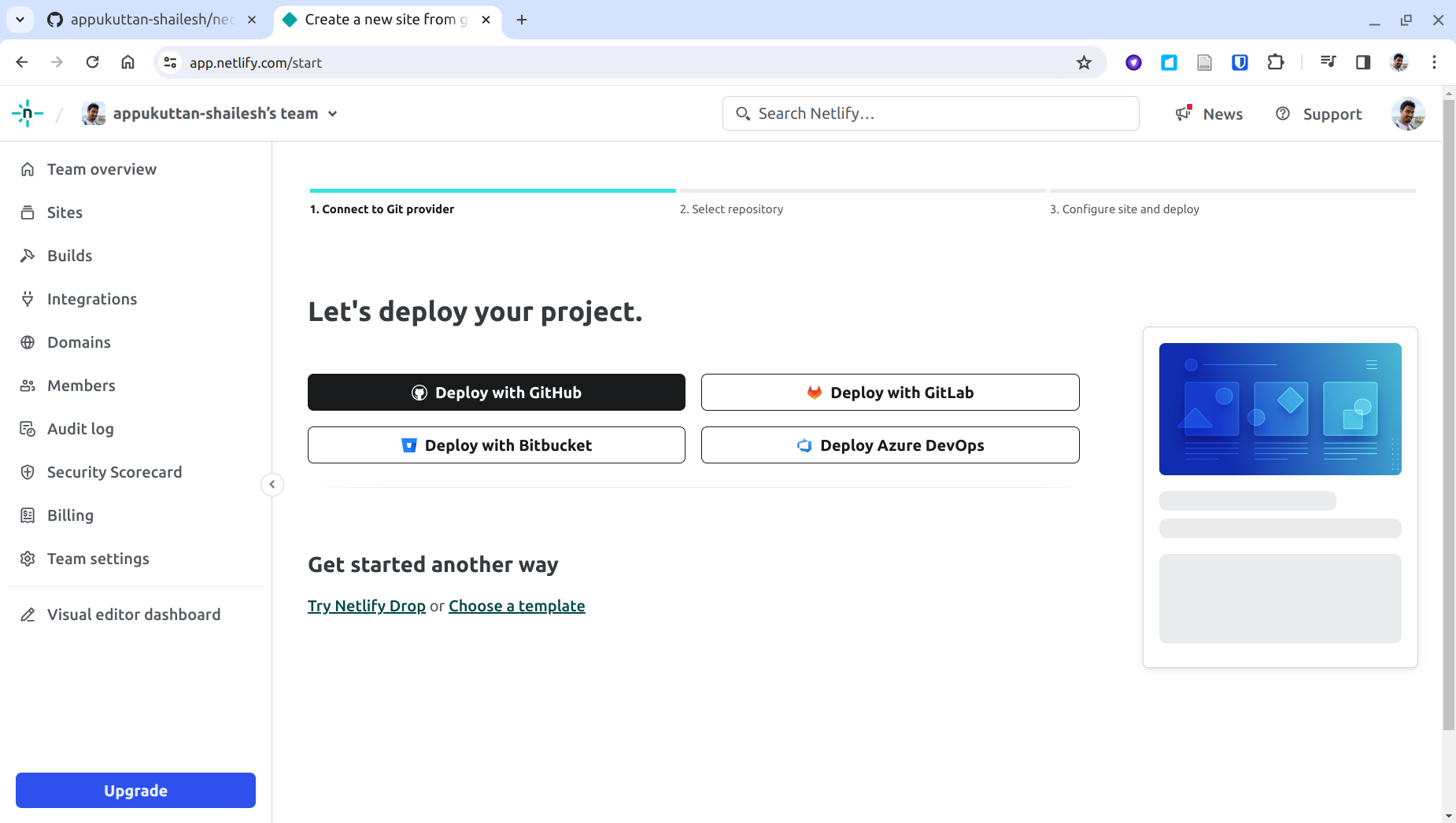Viewport: 1456px width, 823px height.
Task: Open Domains via the globe icon
Action: click(27, 341)
